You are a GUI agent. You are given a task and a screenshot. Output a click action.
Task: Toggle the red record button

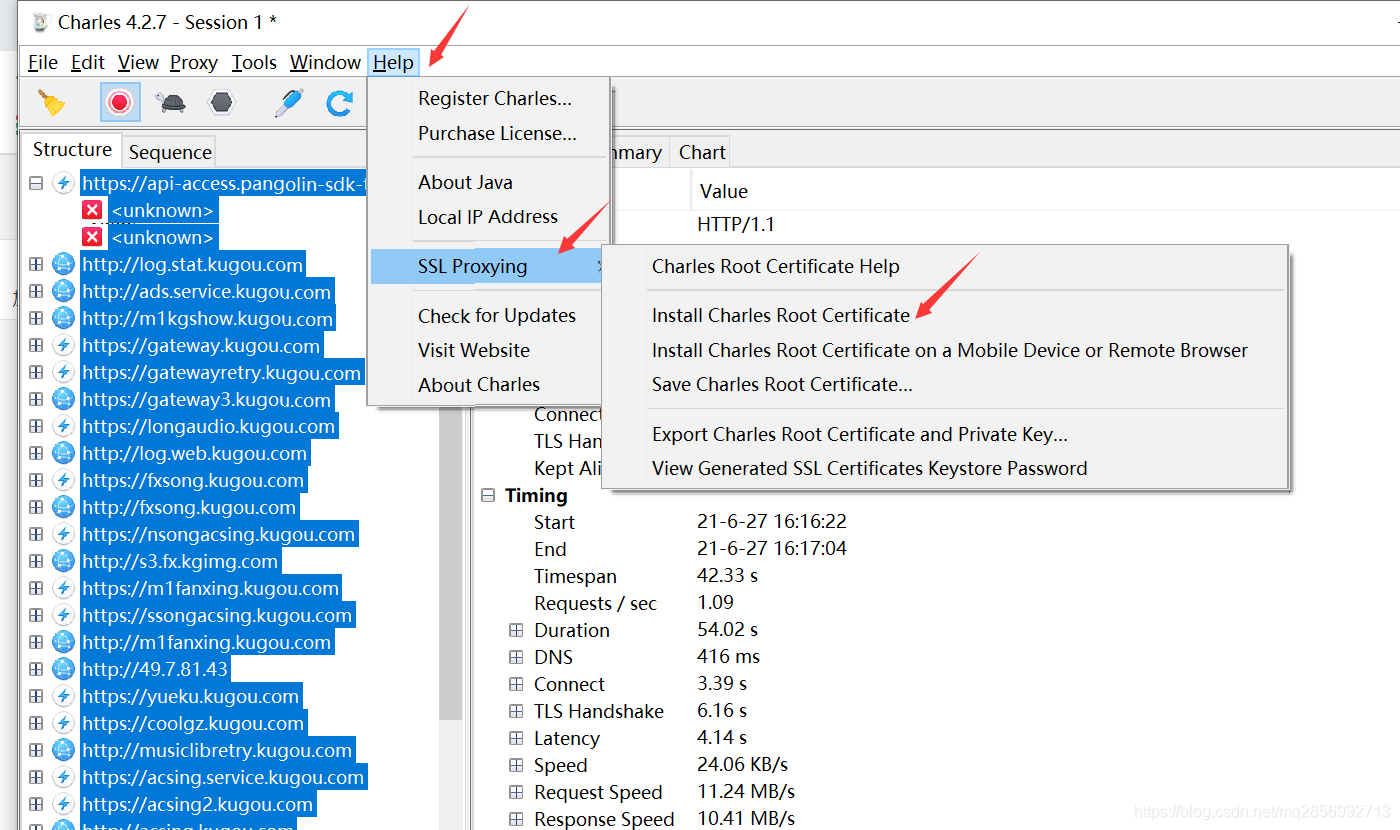pos(120,102)
